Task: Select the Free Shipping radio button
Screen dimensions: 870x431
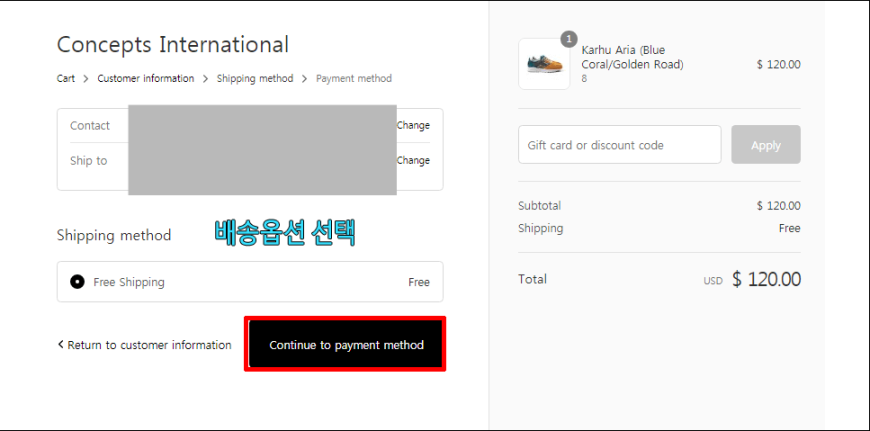Action: (x=78, y=282)
